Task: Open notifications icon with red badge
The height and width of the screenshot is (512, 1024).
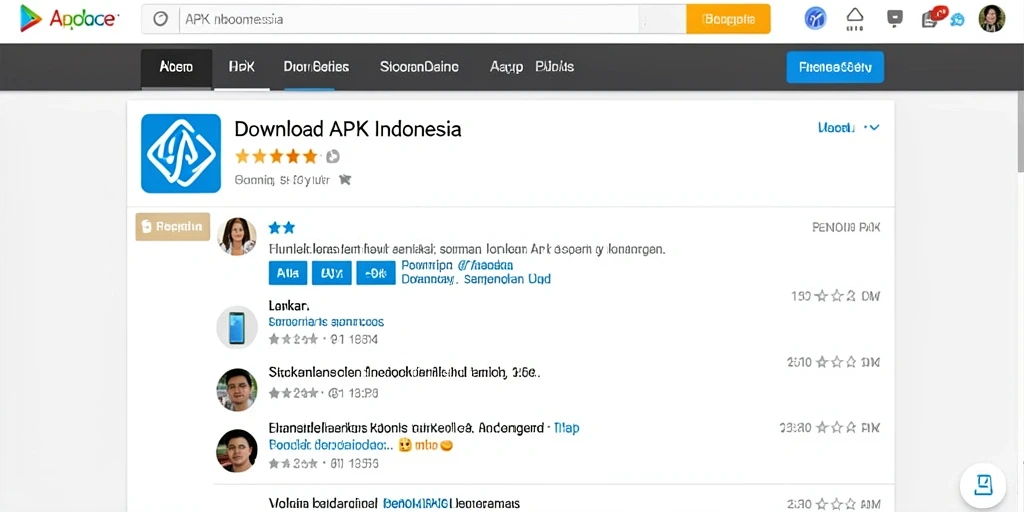Action: click(933, 17)
